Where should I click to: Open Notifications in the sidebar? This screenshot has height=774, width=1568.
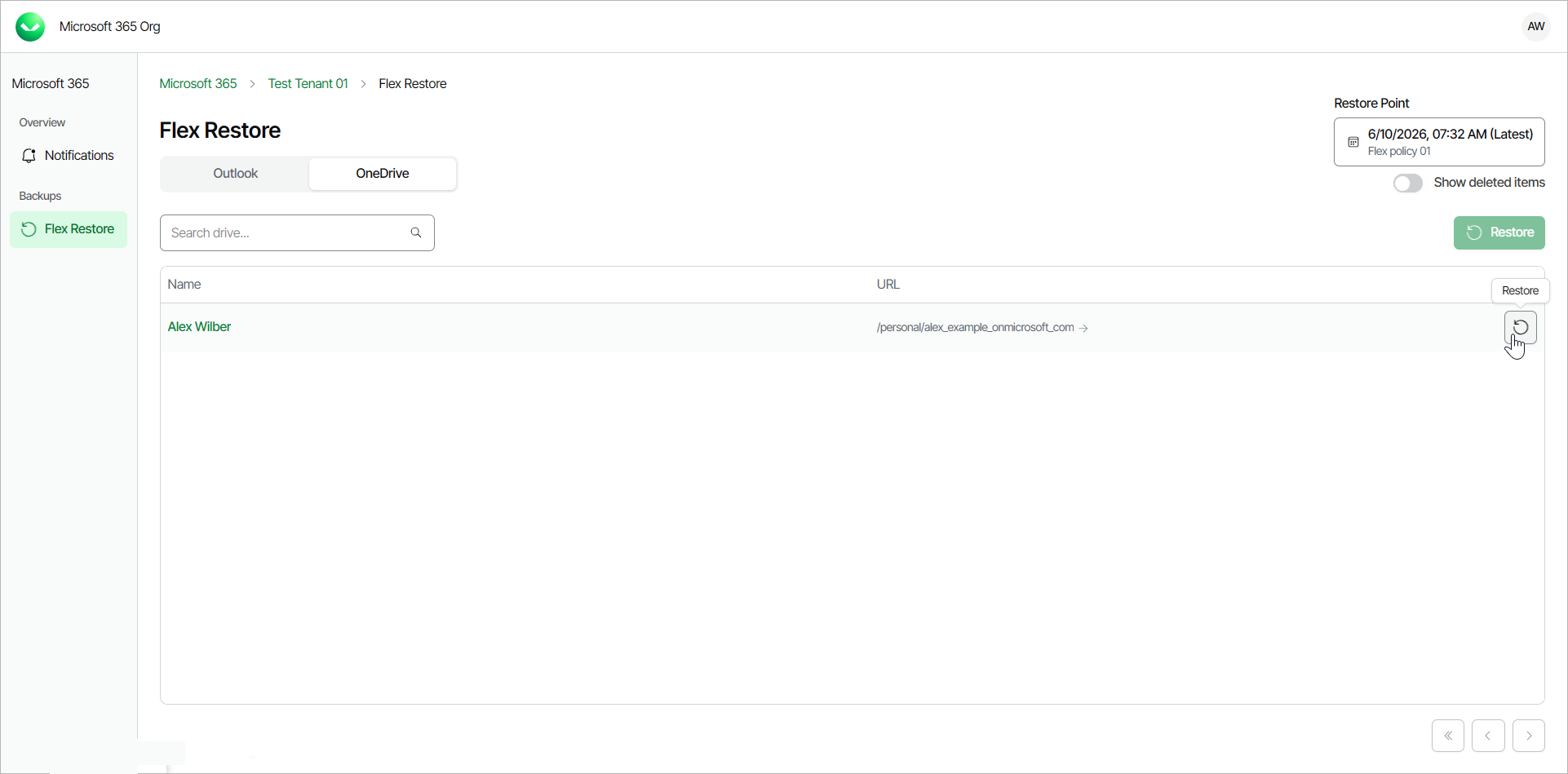[69, 156]
